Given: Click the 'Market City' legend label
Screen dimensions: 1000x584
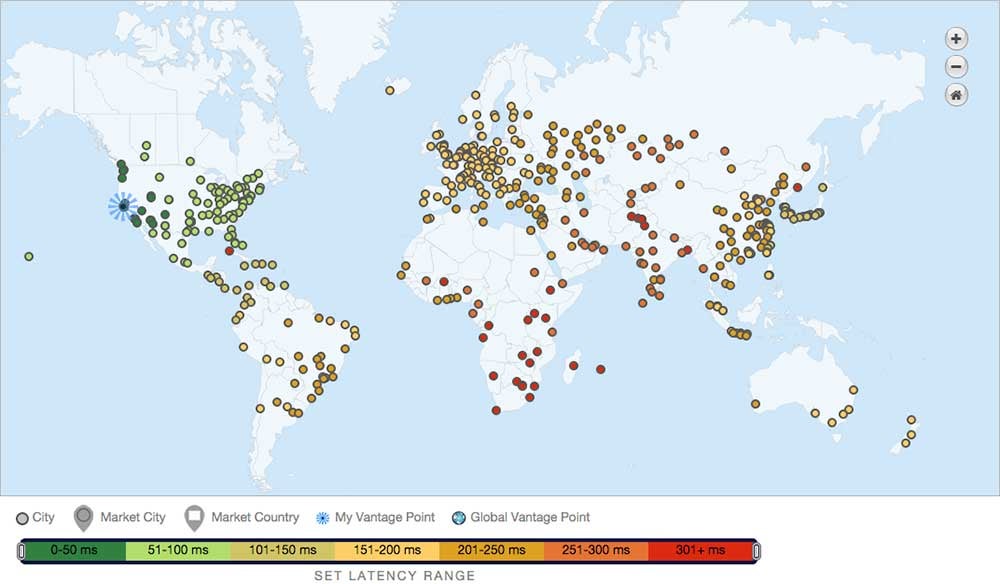Looking at the screenshot, I should coord(133,517).
